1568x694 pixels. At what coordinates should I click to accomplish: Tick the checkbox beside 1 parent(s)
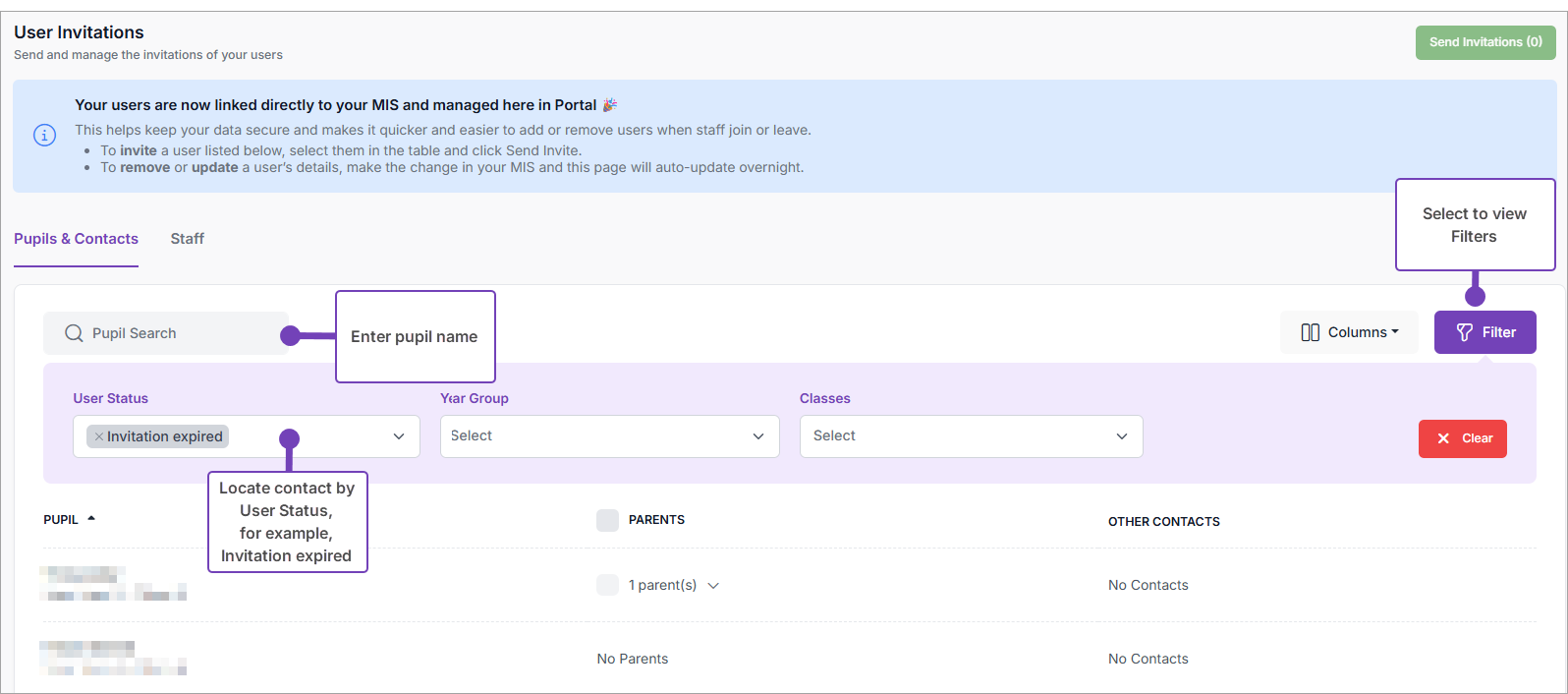(607, 585)
